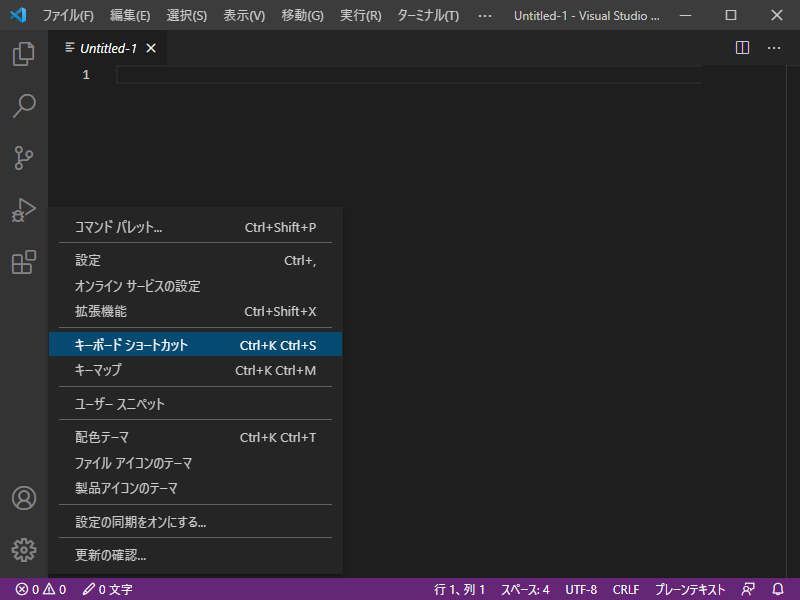
Task: Open the 移動(G) menu
Action: tap(303, 16)
